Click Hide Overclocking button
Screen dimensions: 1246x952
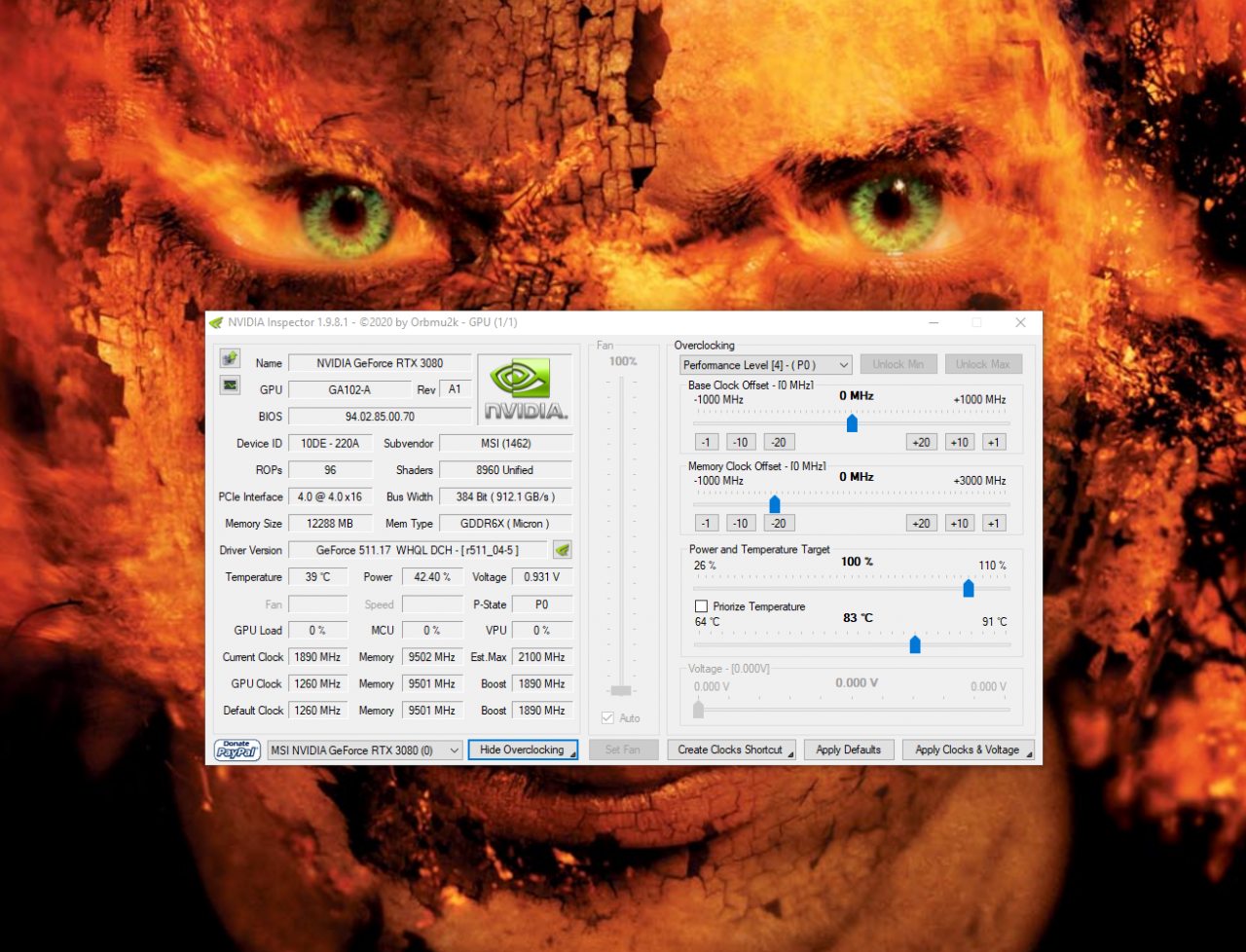point(523,750)
